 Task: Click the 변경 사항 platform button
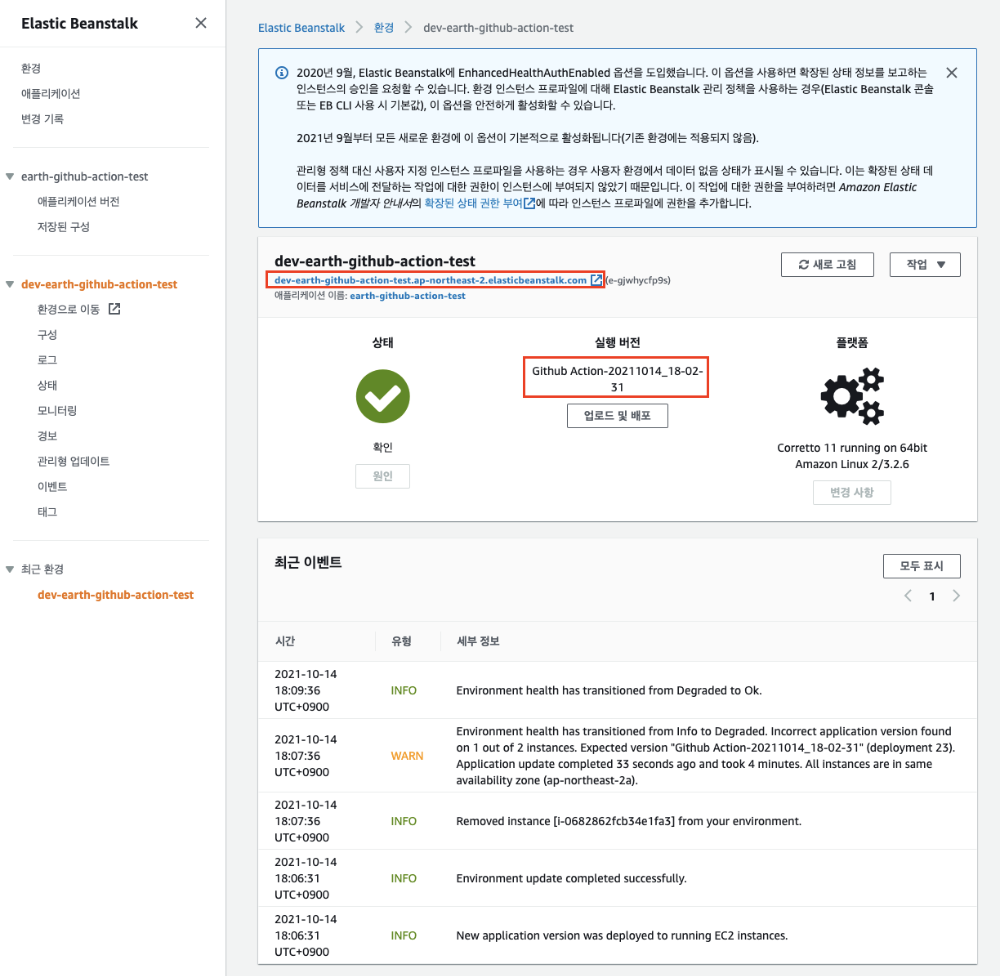(x=852, y=492)
